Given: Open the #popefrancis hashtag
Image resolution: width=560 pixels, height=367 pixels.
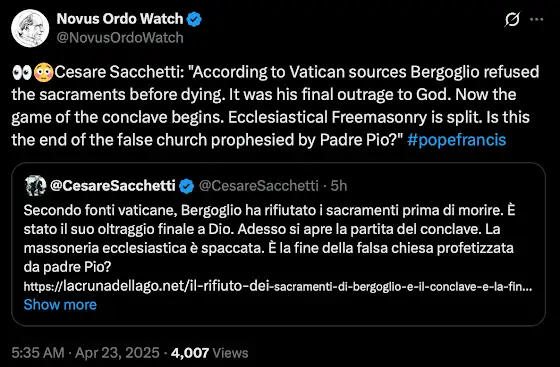Looking at the screenshot, I should (x=456, y=140).
